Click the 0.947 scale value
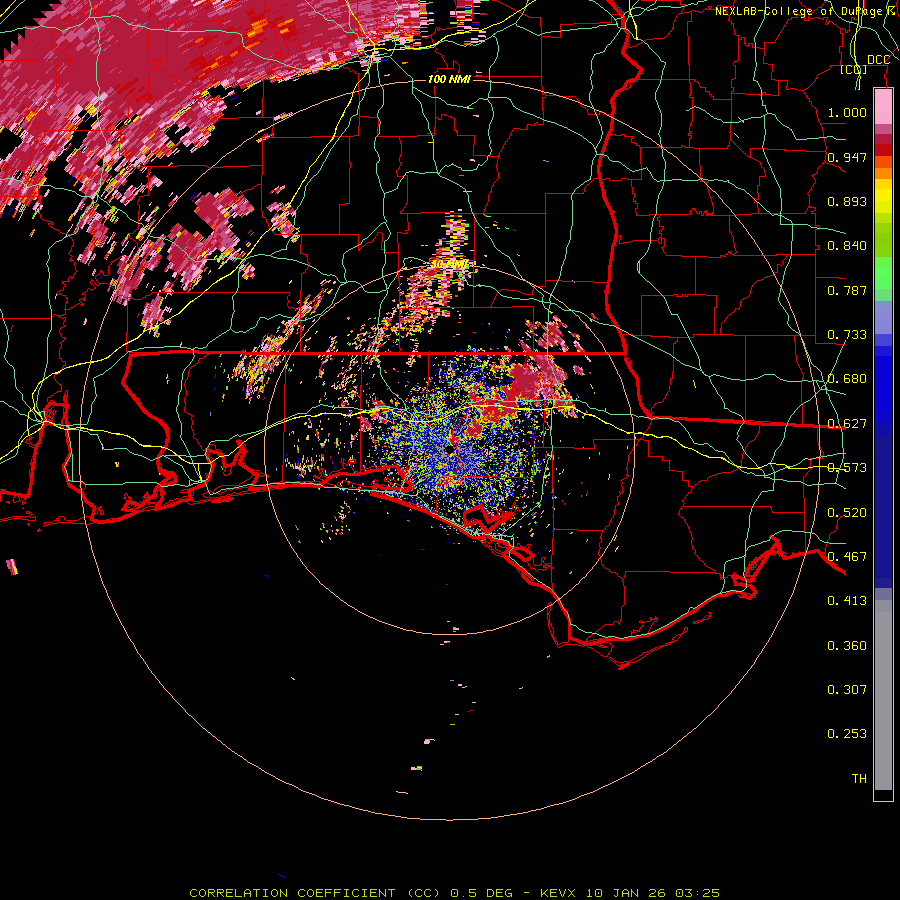Screen dimensions: 900x900 [x=847, y=157]
